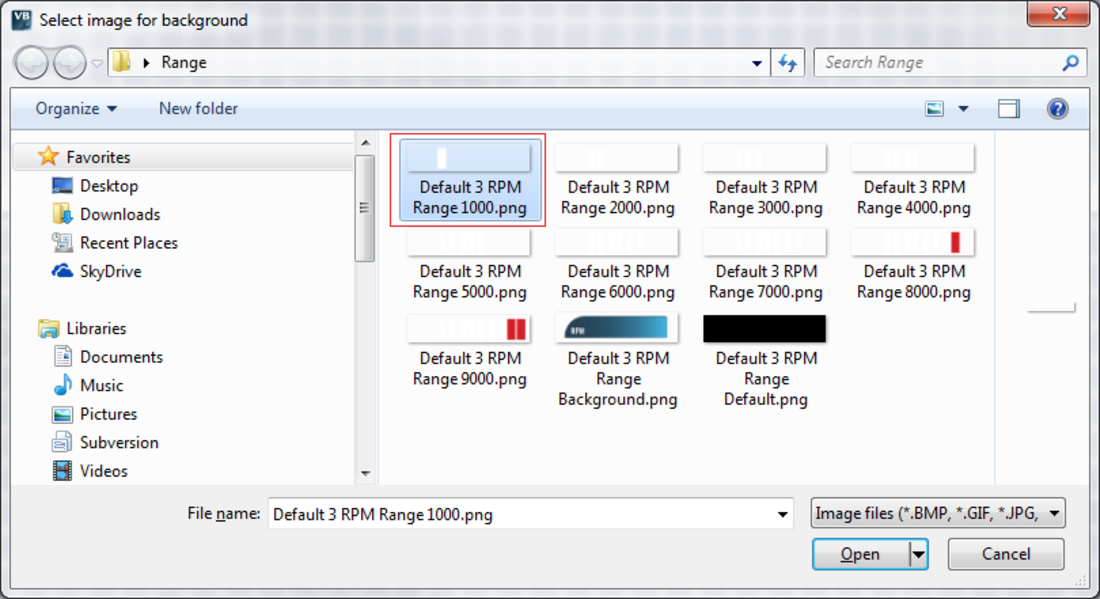Screen dimensions: 1100x599
Task: Select Default 3 RPM Range 1000.png thumbnail
Action: coord(470,180)
